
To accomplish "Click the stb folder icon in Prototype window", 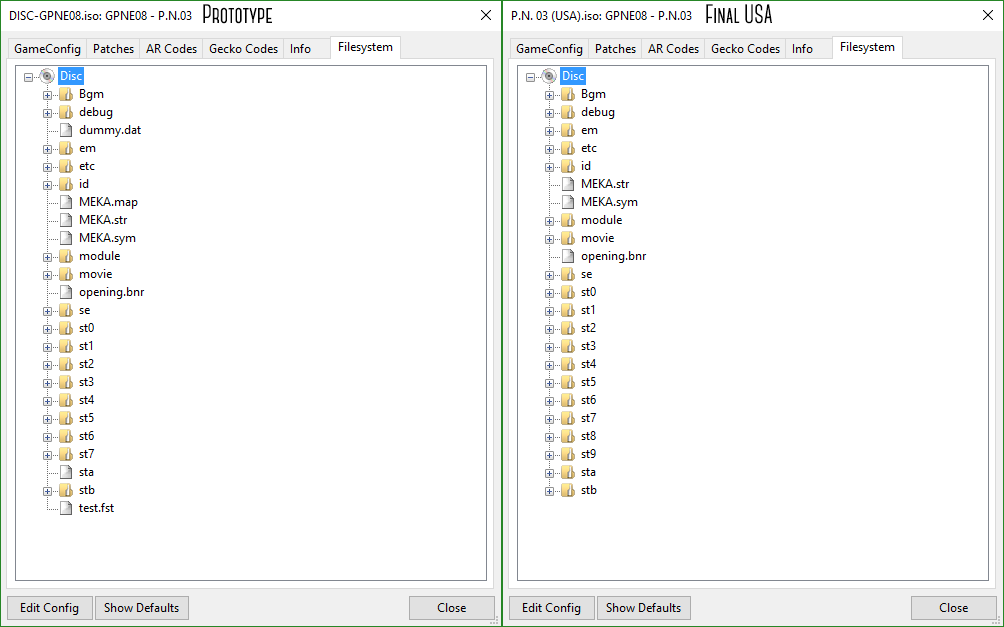I will (x=66, y=490).
